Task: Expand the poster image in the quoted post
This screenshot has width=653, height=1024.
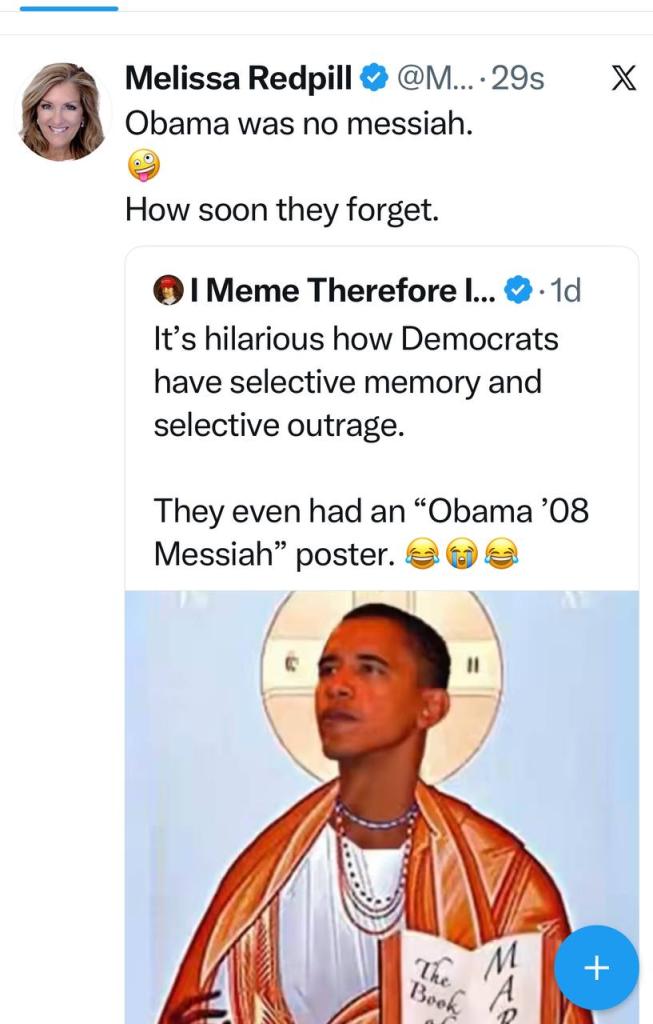Action: (x=381, y=800)
